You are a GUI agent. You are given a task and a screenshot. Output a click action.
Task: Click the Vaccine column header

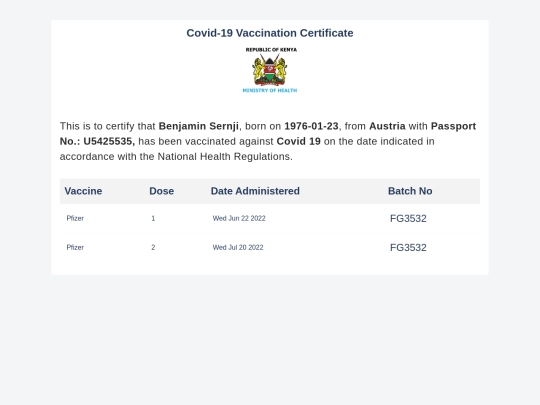pos(83,191)
